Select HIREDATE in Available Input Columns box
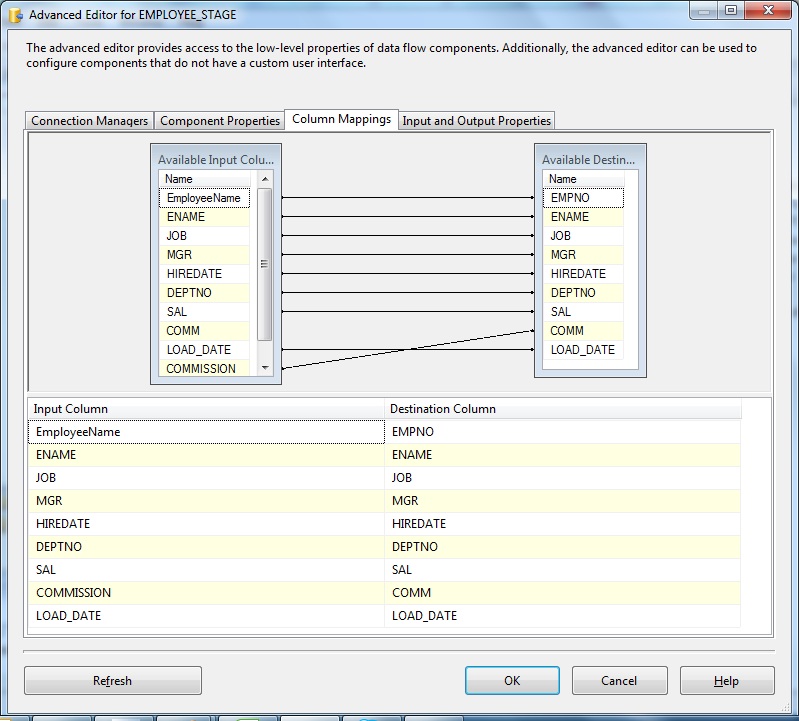799x721 pixels. (204, 274)
